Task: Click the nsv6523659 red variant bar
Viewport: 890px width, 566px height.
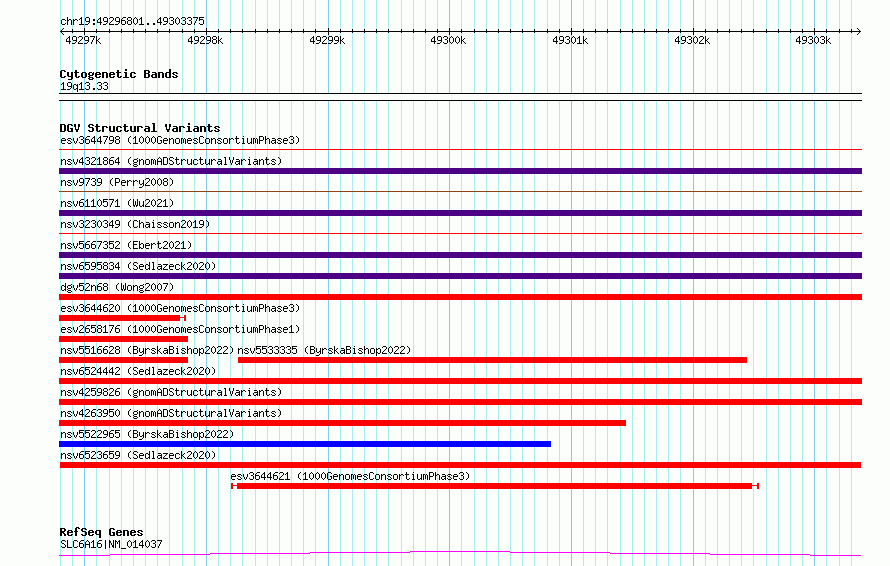Action: (x=460, y=465)
